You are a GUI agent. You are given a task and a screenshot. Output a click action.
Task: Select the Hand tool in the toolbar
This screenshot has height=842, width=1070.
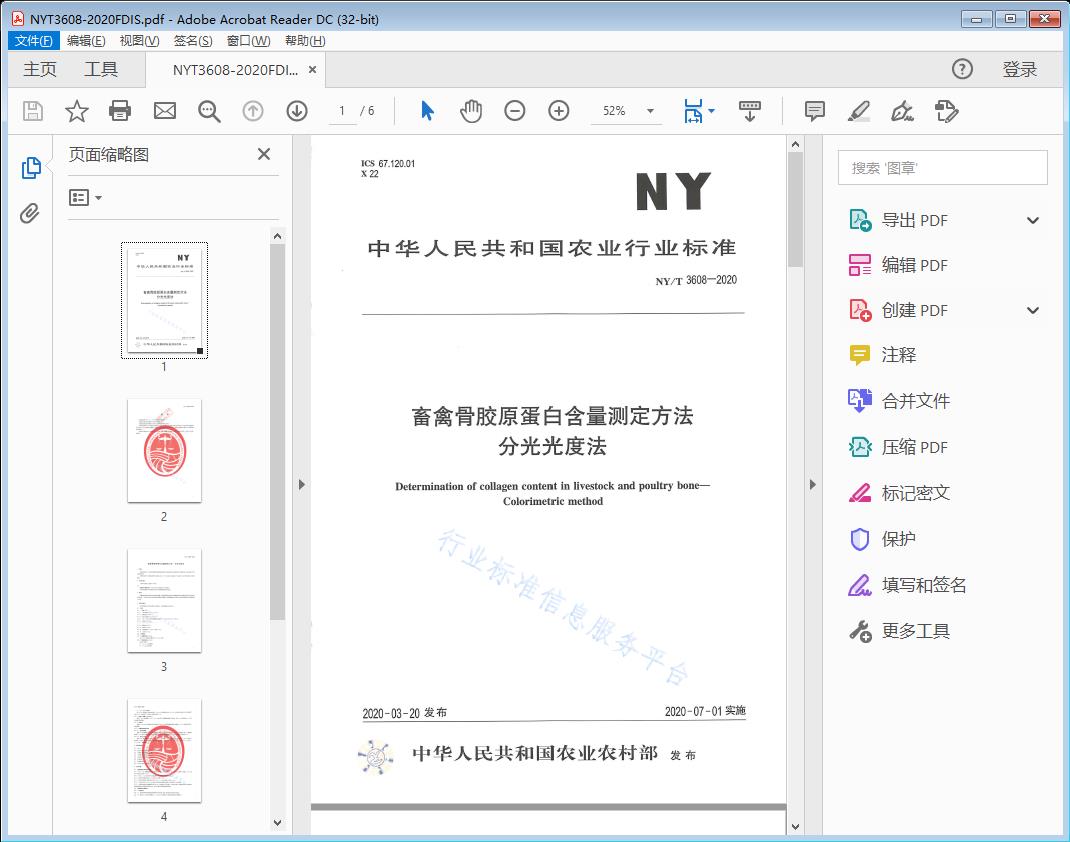pos(469,111)
